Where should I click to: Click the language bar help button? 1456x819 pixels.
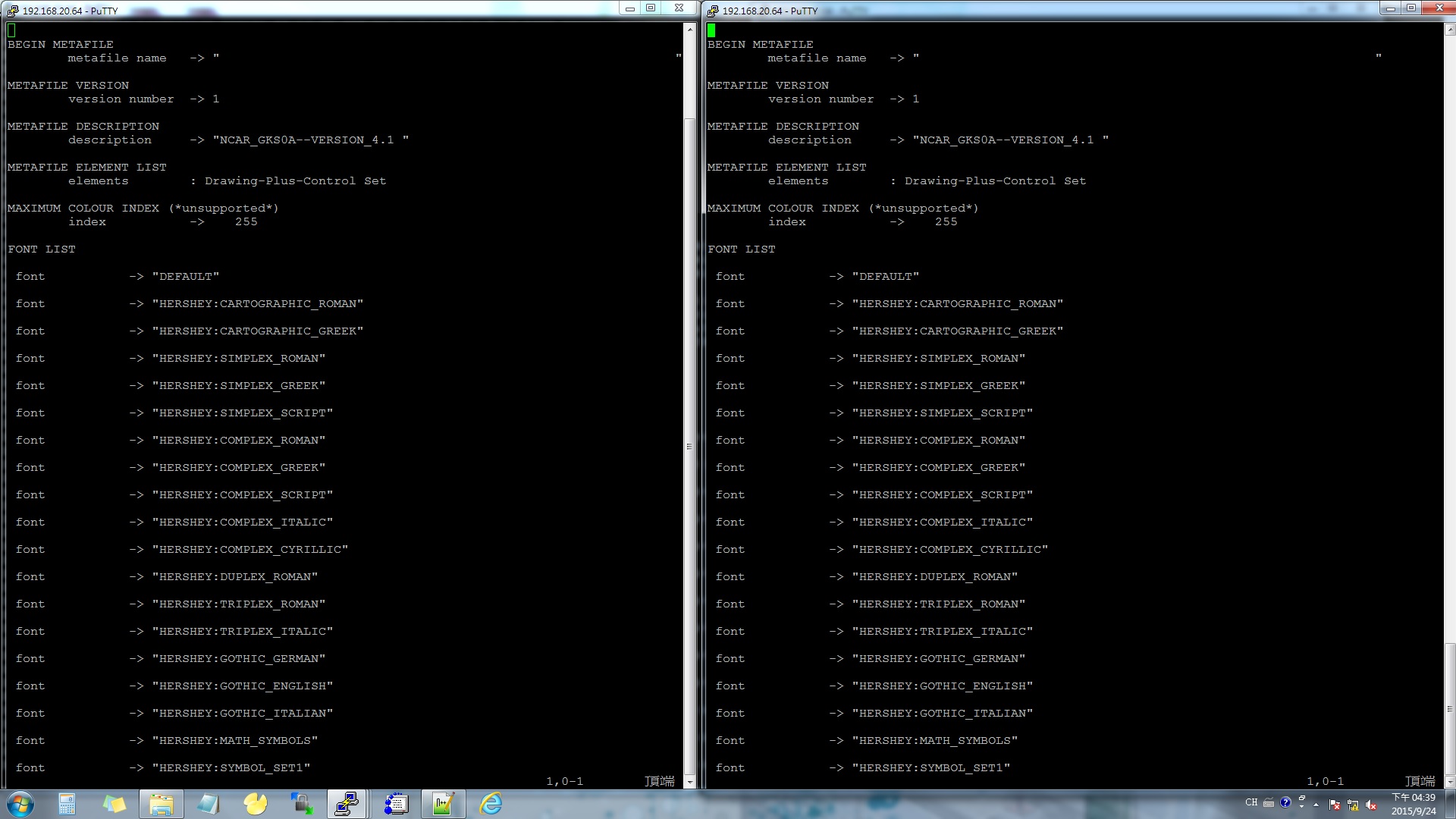click(x=1285, y=802)
